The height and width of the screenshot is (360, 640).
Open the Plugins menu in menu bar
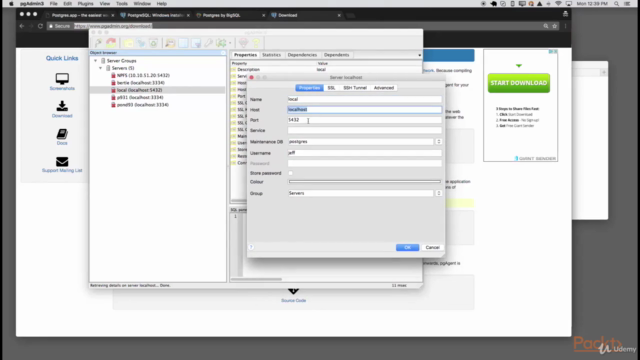85,4
